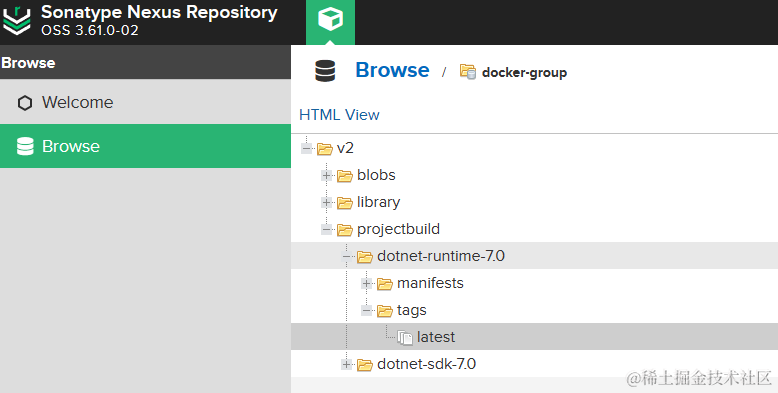Expand the blobs folder node

point(326,175)
